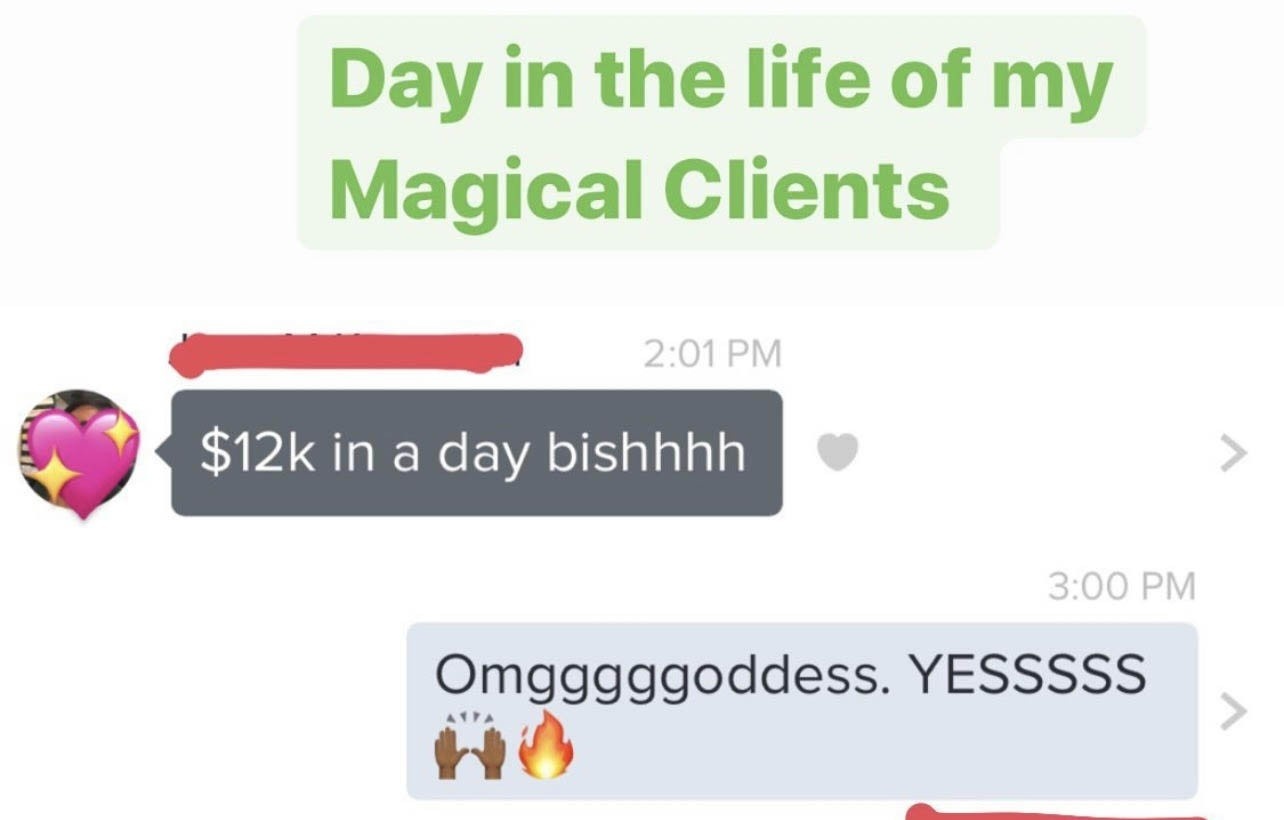The image size is (1284, 820).
Task: Expand details arrow beside Omggggoddess reply
Action: click(x=1234, y=712)
